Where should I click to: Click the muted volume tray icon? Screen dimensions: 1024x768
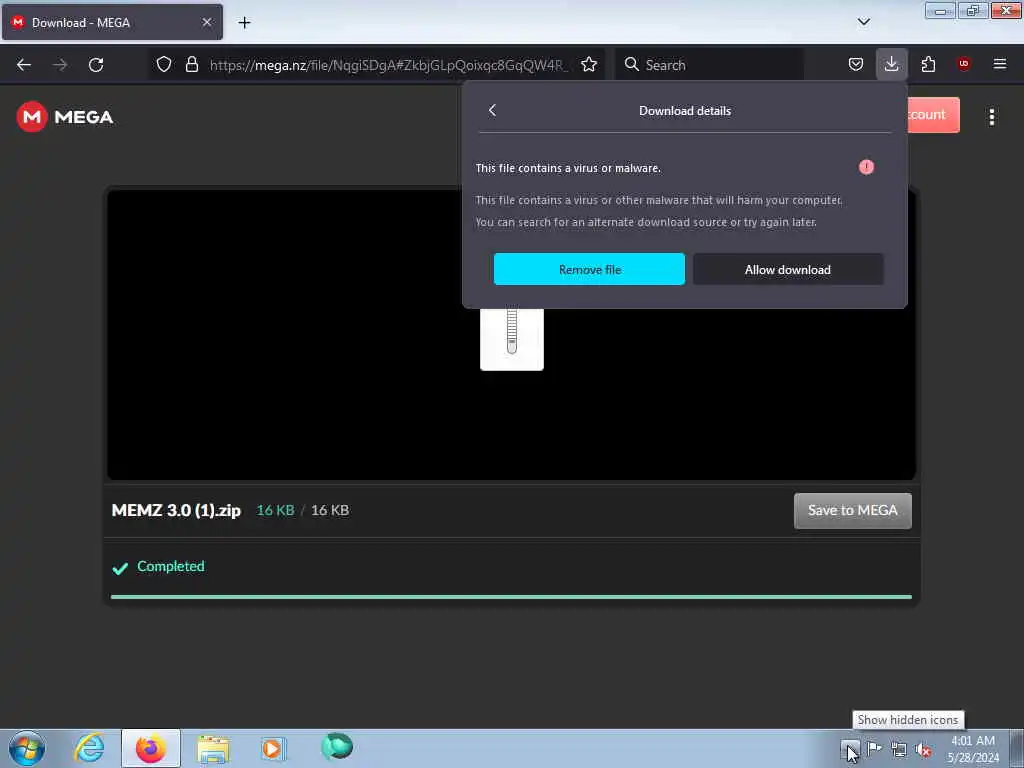(x=923, y=750)
